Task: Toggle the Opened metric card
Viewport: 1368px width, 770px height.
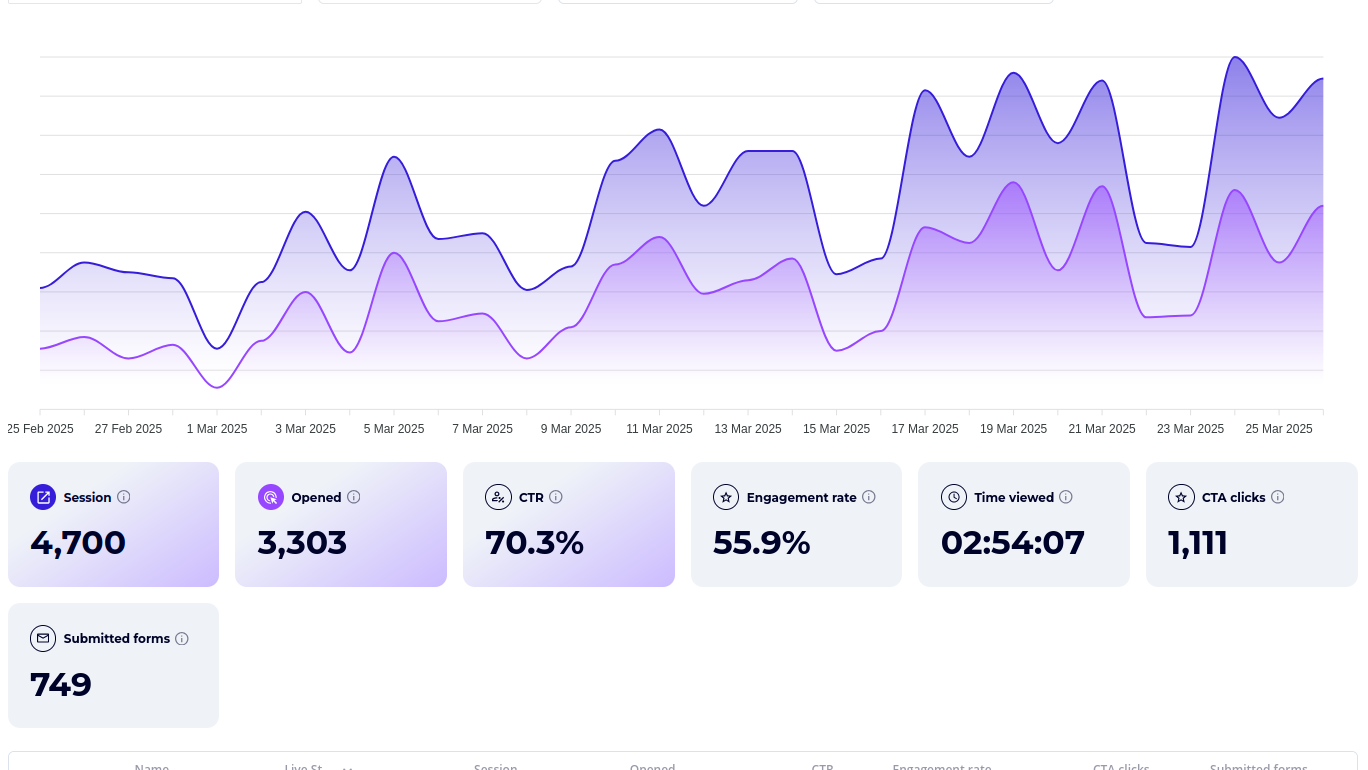Action: 341,524
